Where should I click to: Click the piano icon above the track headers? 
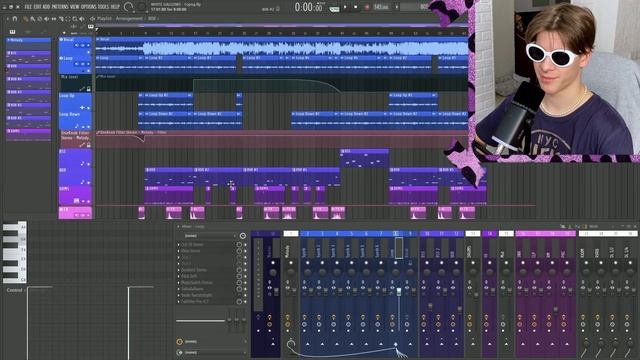coord(91,27)
